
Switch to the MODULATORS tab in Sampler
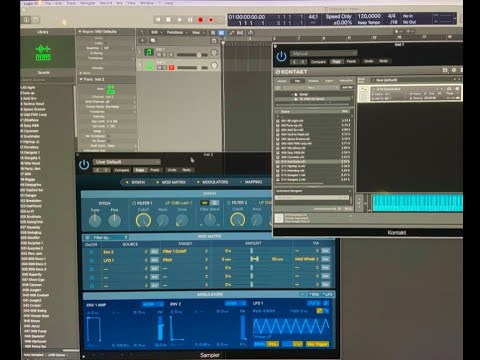[213, 182]
